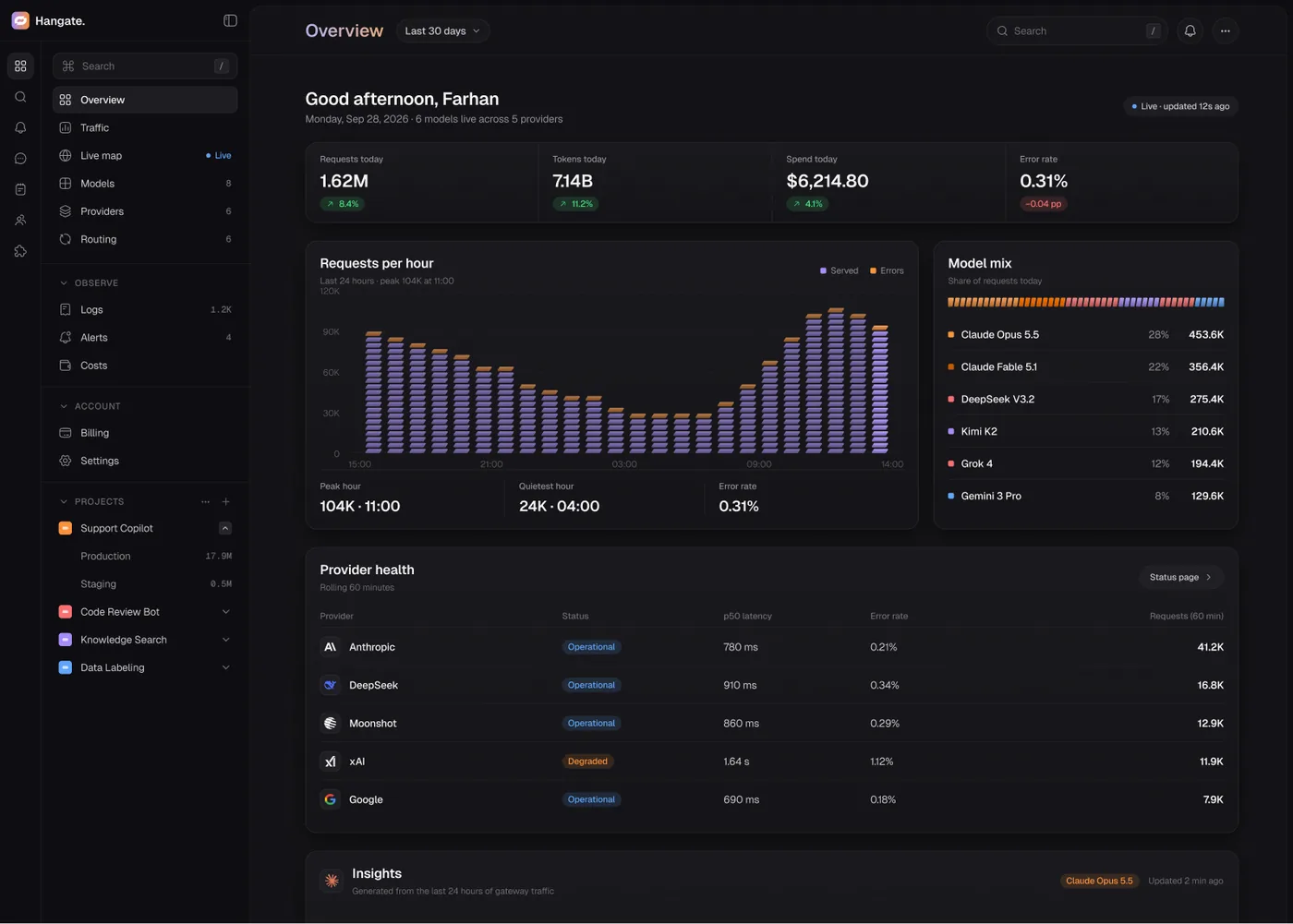
Task: Open the Last 30 days range dropdown
Action: pyautogui.click(x=442, y=30)
